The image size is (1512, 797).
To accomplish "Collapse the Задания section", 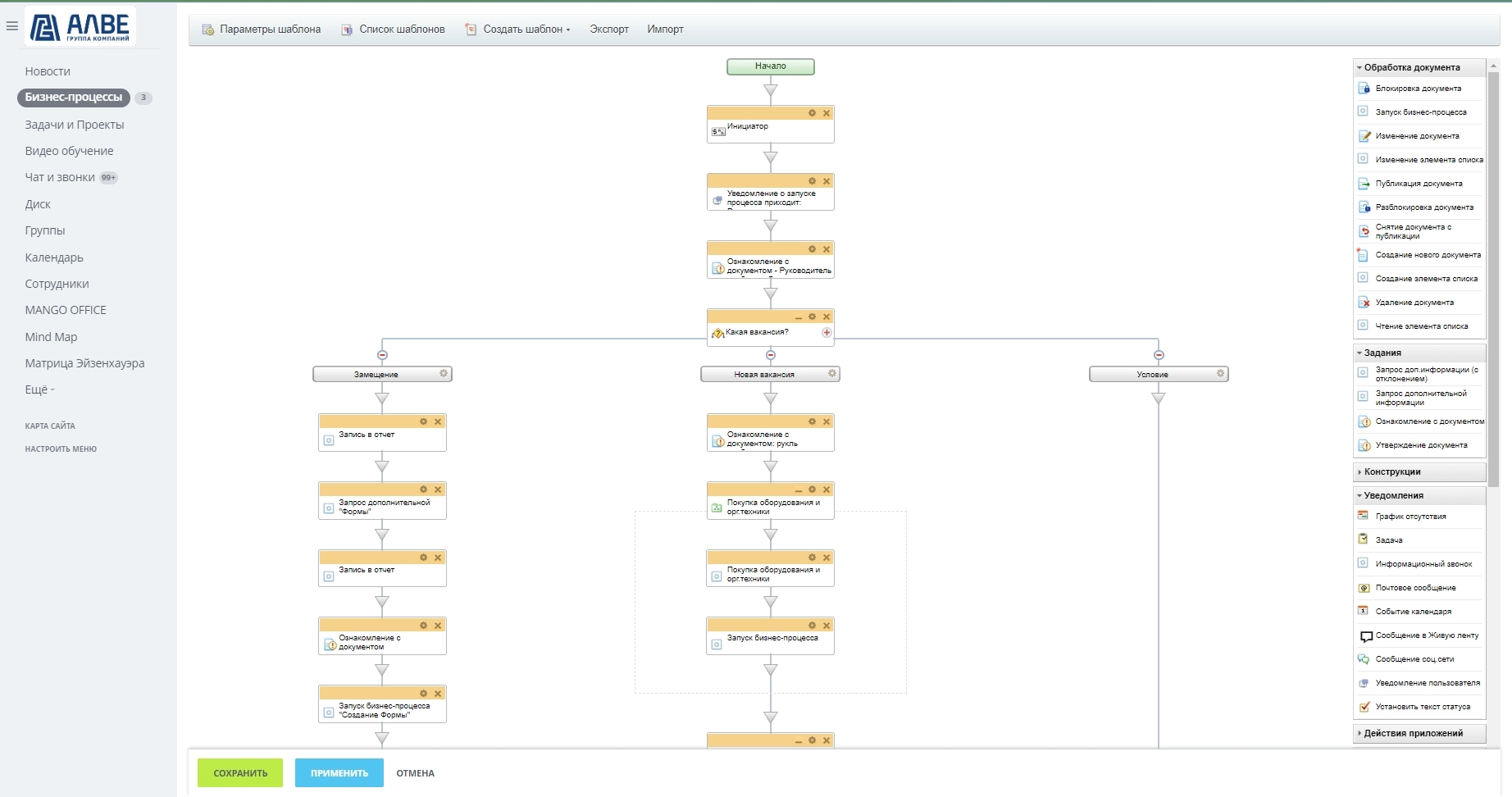I will (1382, 353).
